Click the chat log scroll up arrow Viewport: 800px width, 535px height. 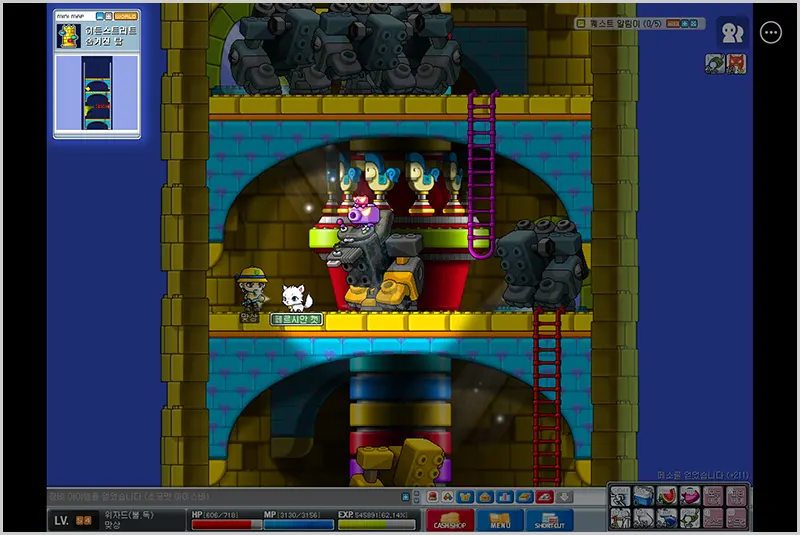[x=417, y=493]
